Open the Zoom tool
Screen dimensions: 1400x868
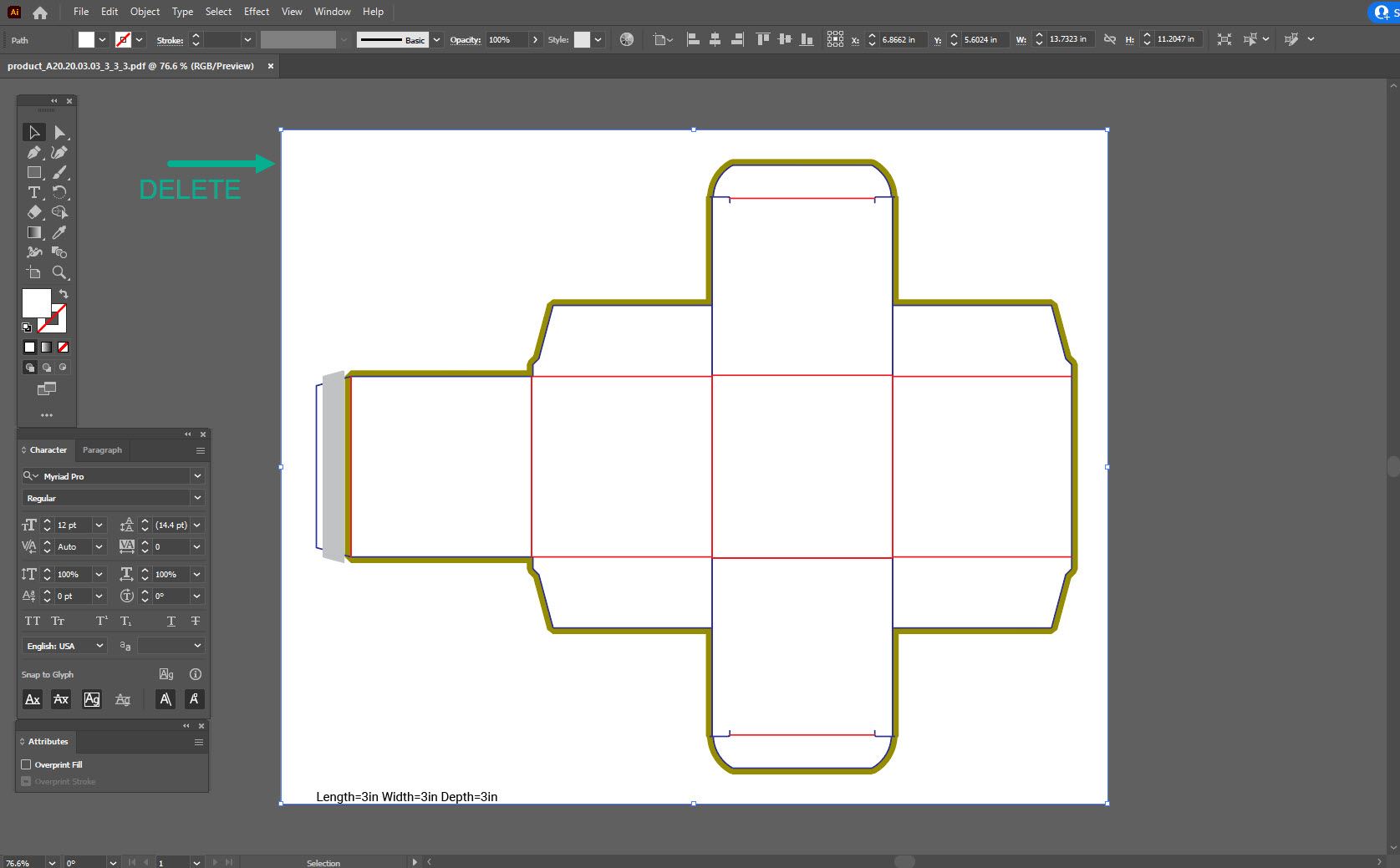[59, 272]
